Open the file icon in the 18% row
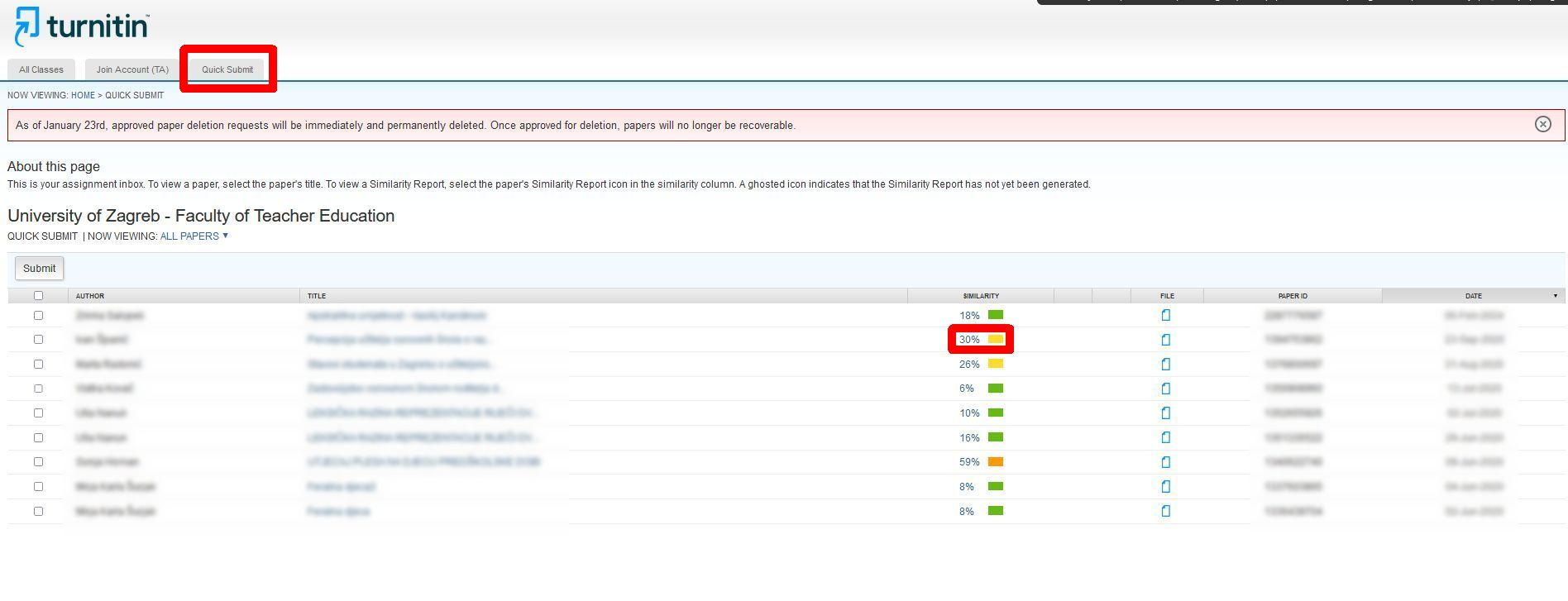The image size is (1568, 601). point(1165,315)
